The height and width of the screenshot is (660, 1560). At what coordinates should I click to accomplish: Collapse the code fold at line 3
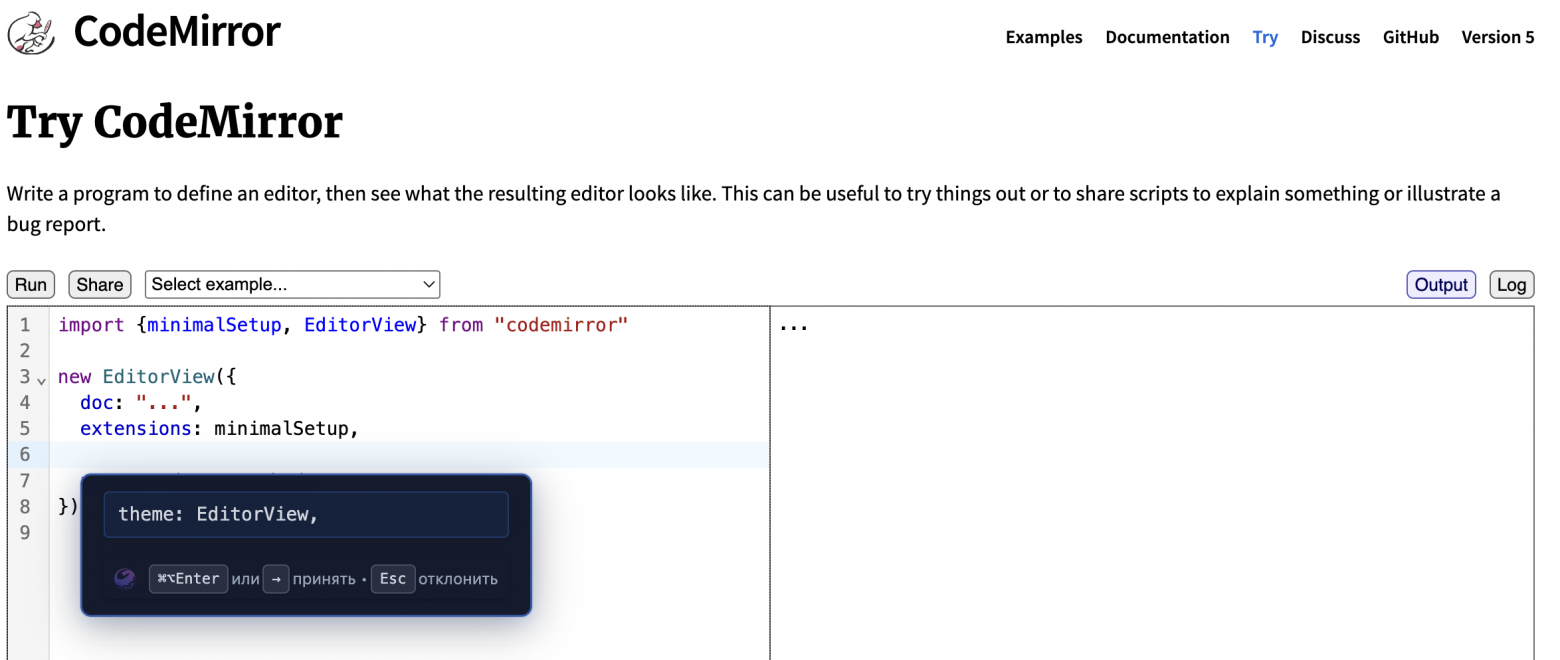coord(41,380)
